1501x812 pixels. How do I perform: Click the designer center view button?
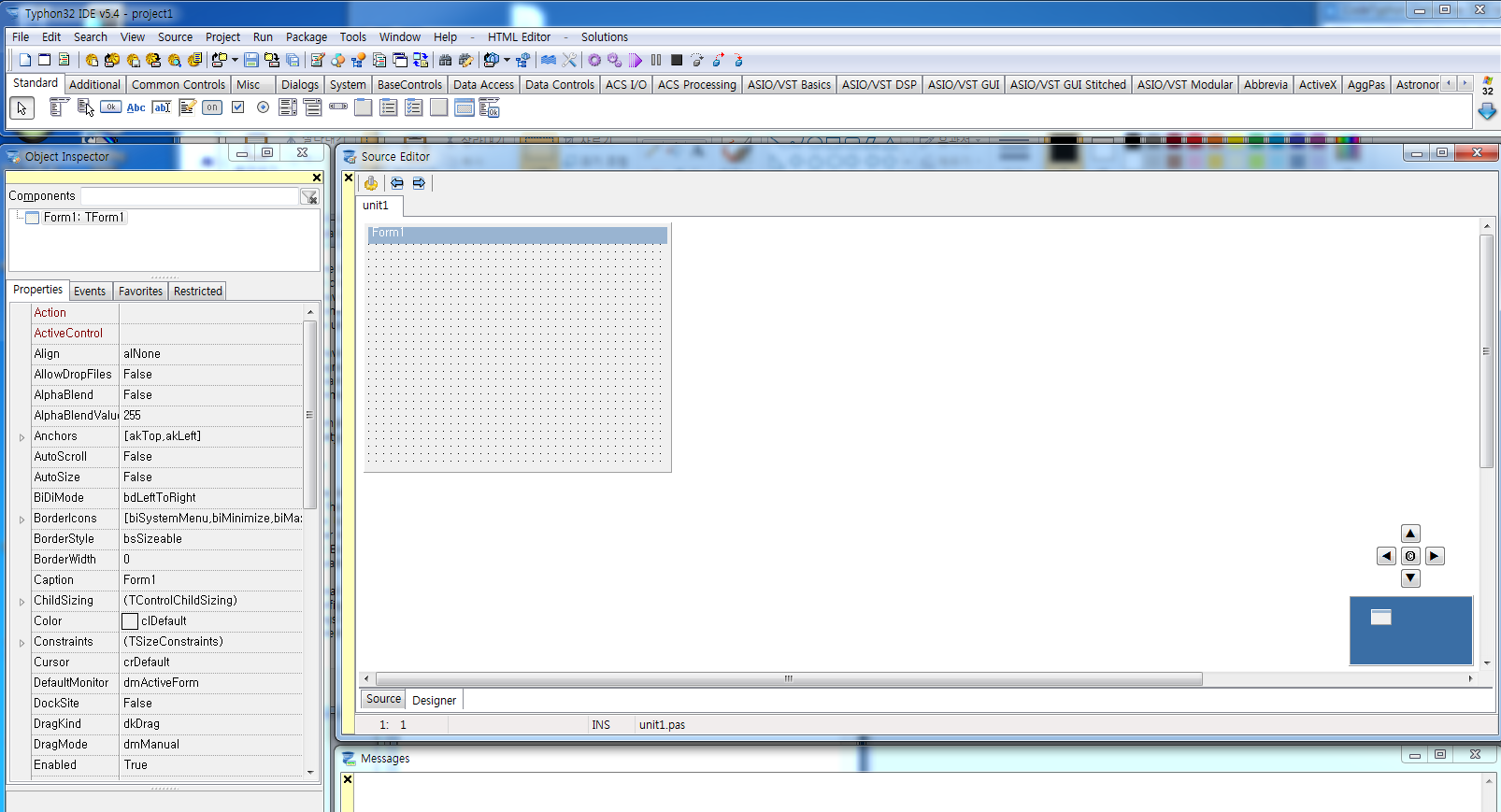pos(1410,556)
